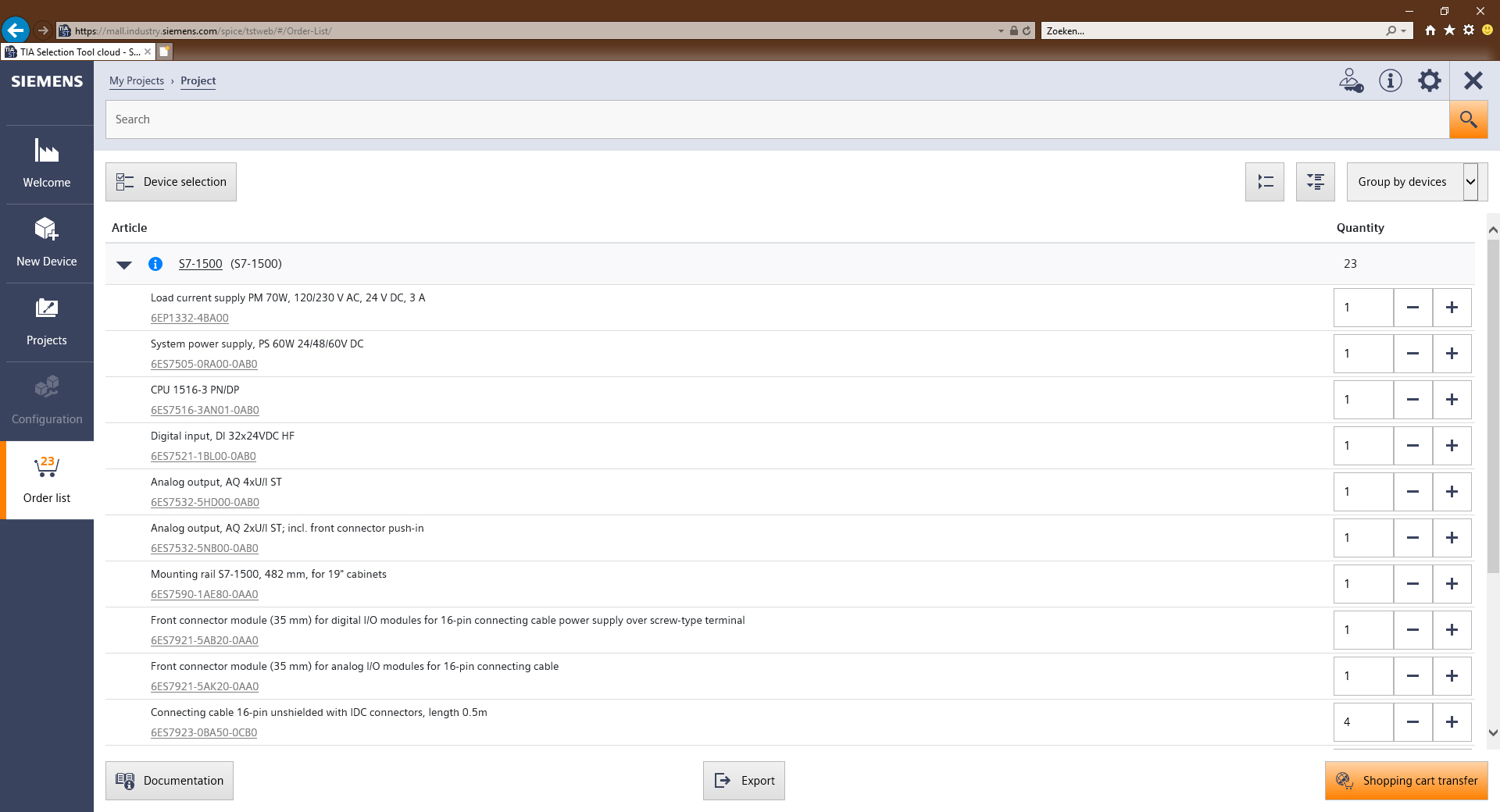Open the Project breadcrumb link

pyautogui.click(x=198, y=80)
